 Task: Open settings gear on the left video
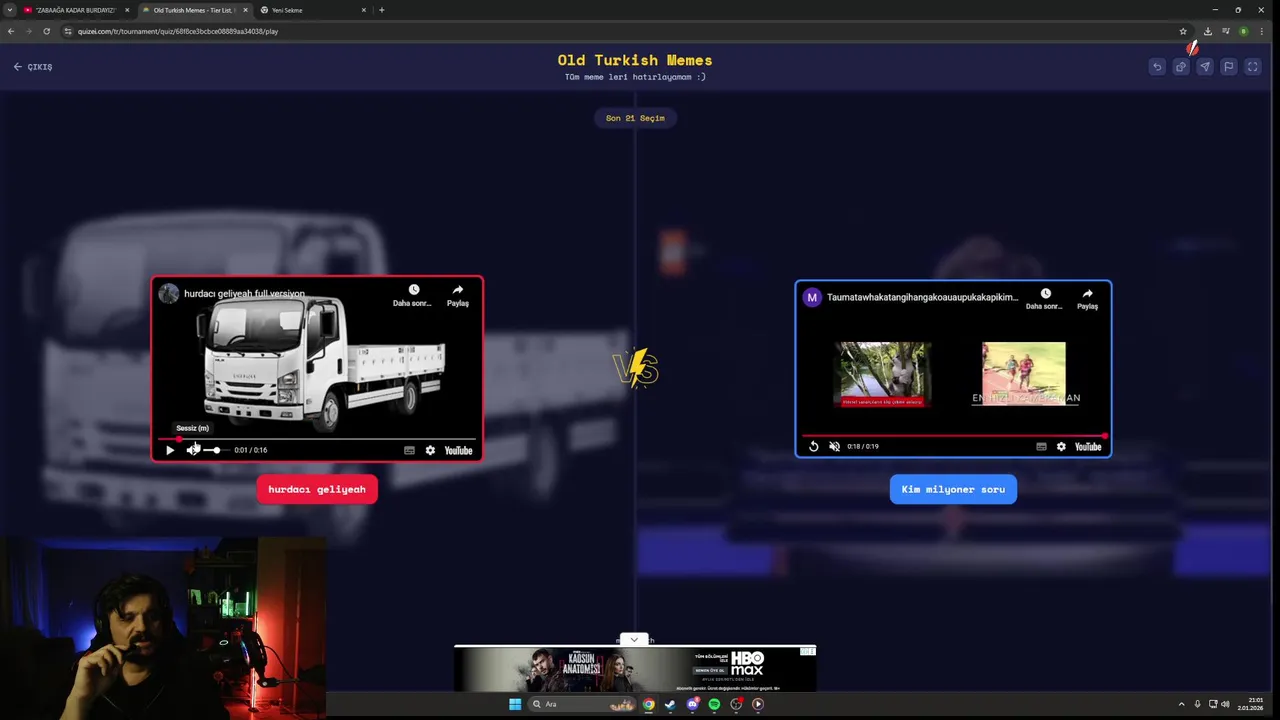coord(430,450)
